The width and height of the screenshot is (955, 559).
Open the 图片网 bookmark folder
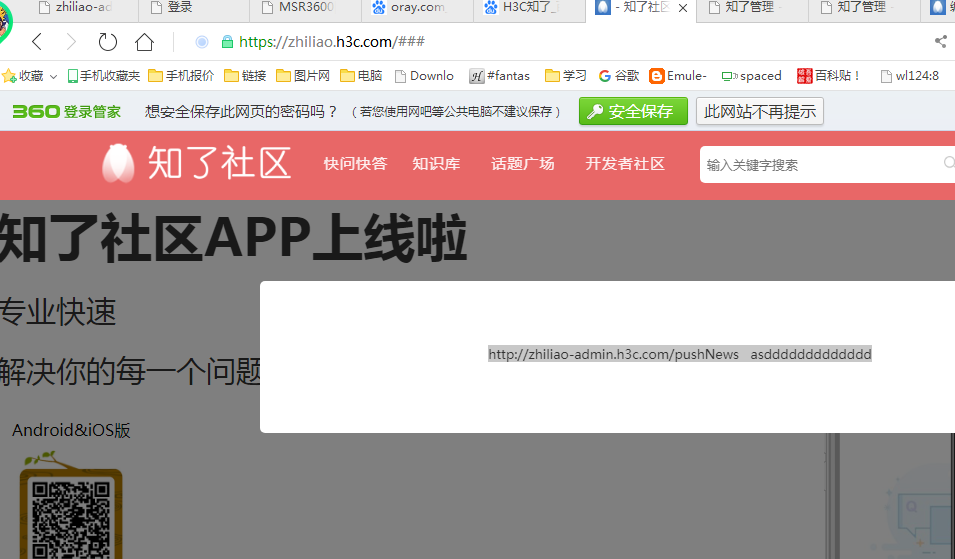pyautogui.click(x=303, y=76)
